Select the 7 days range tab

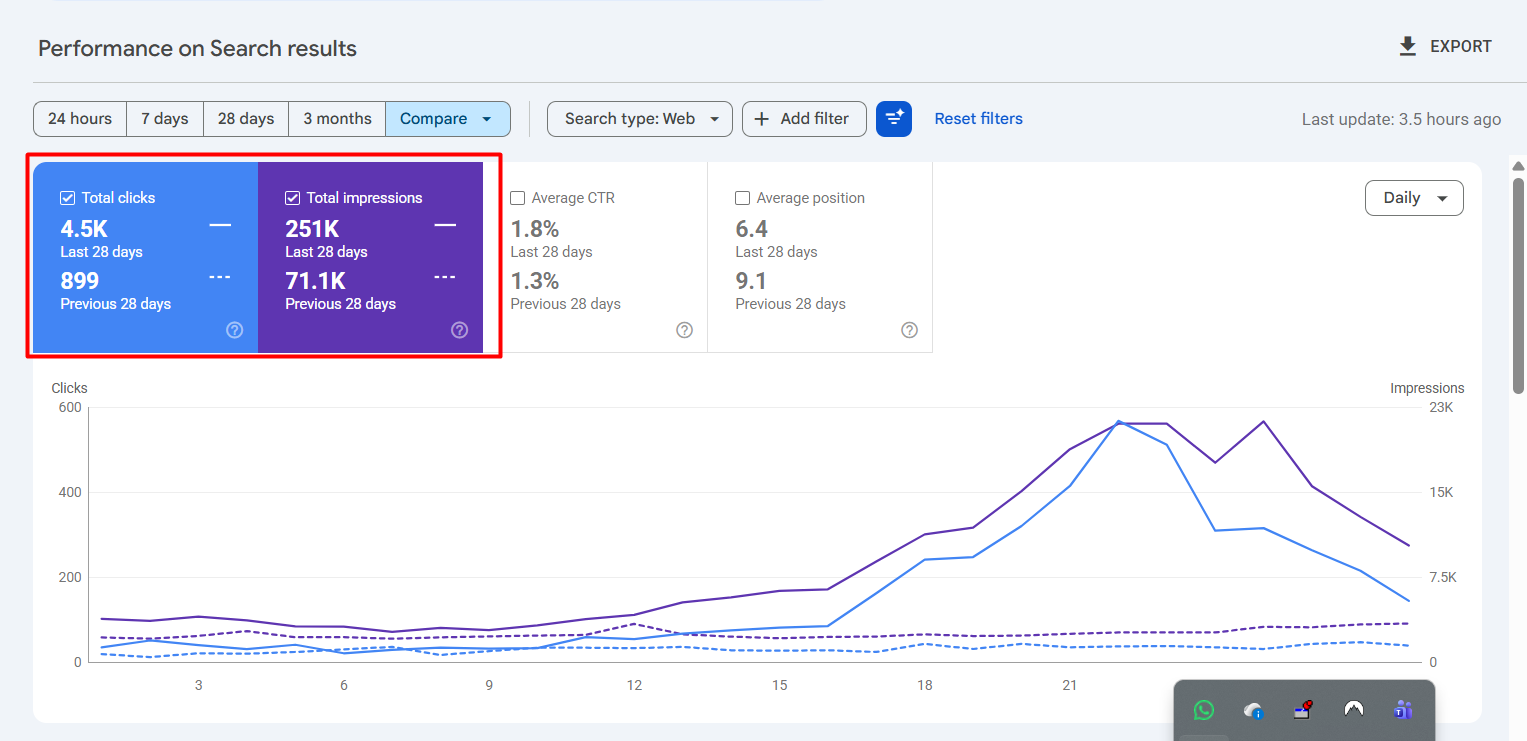coord(165,119)
